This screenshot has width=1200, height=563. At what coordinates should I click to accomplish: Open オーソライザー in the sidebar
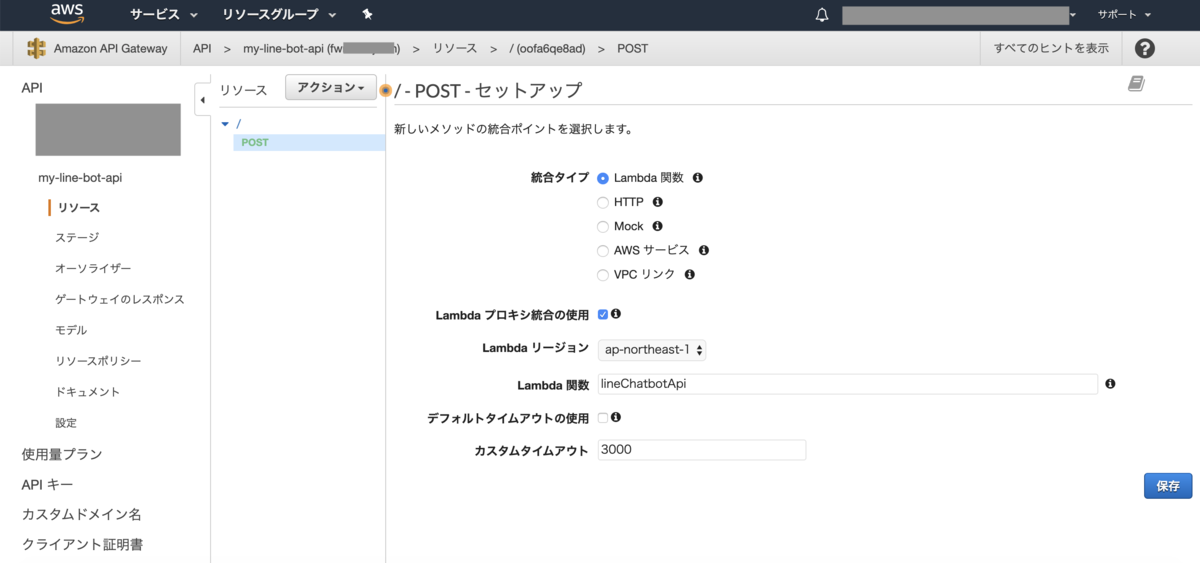(93, 269)
